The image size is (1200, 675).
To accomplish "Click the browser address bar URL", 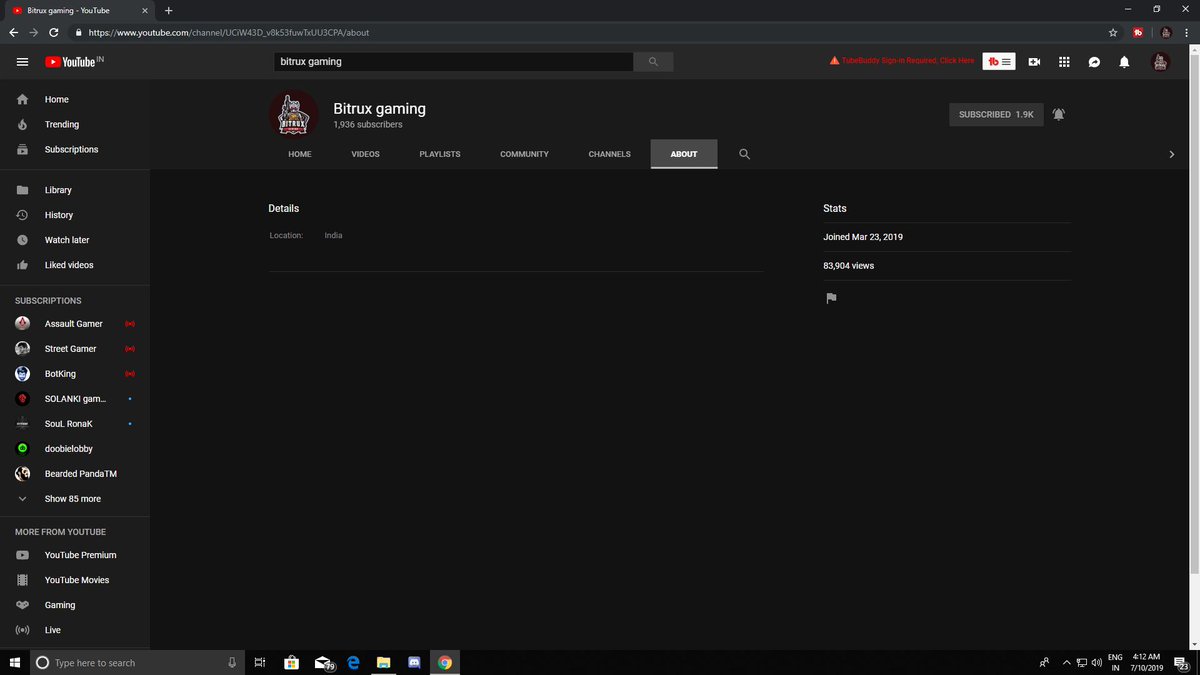I will [x=228, y=32].
